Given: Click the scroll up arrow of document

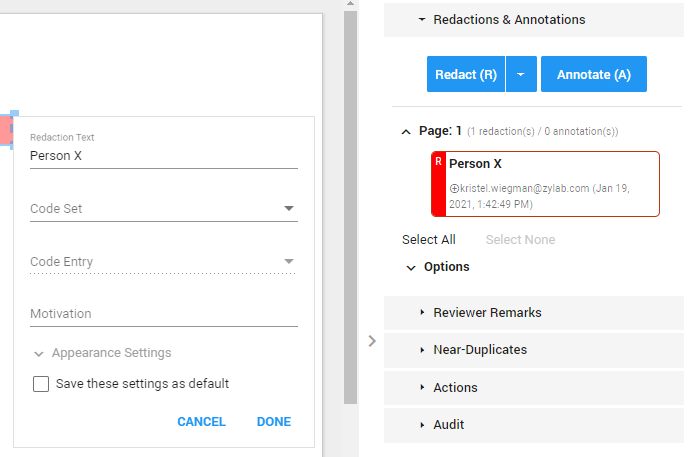Looking at the screenshot, I should pyautogui.click(x=350, y=4).
